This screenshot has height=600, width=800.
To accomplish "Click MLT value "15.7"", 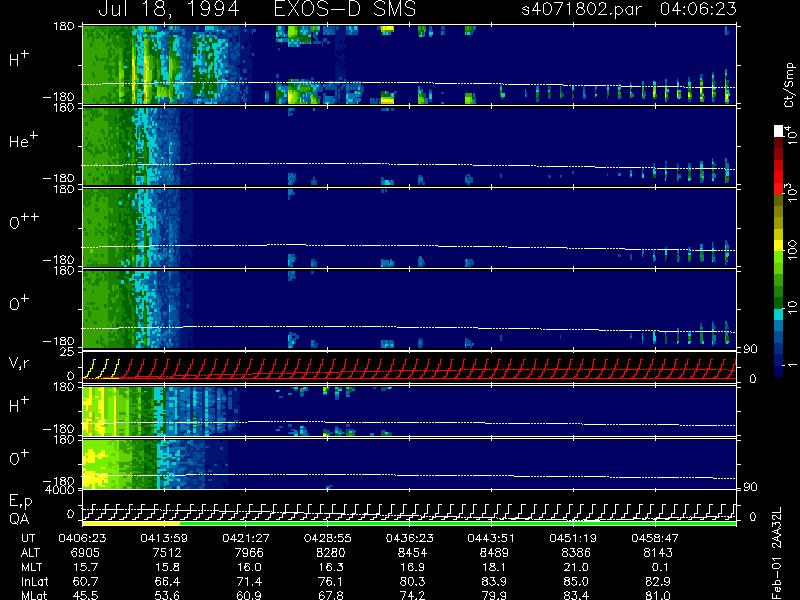I will coord(86,567).
